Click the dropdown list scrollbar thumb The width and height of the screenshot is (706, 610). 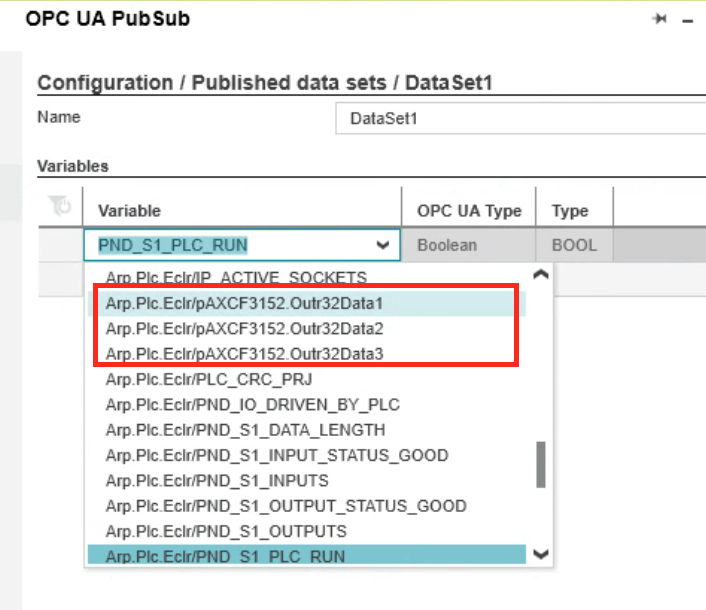point(541,465)
